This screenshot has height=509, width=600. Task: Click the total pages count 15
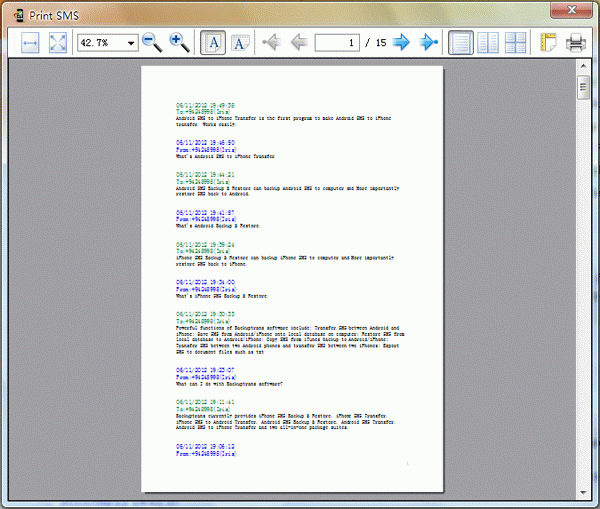(x=381, y=43)
